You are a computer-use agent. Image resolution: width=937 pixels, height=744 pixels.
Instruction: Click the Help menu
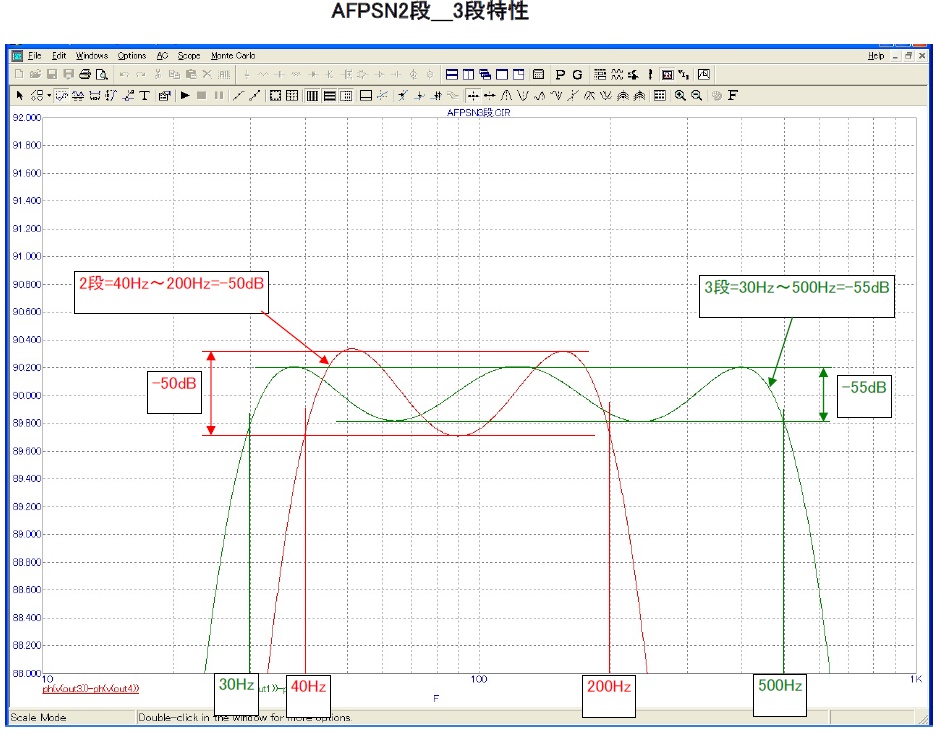pyautogui.click(x=876, y=56)
